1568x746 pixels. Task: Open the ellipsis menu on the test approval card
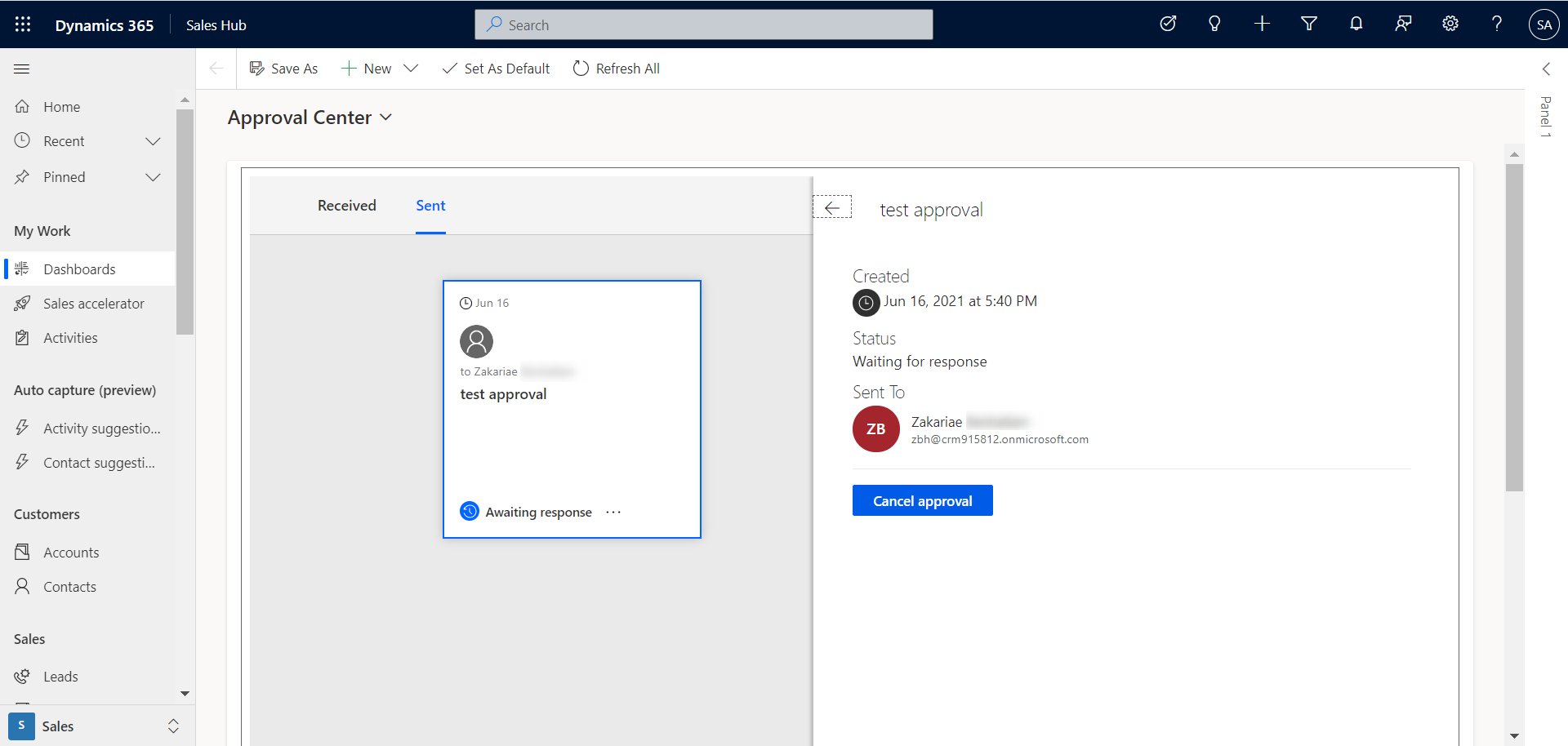tap(614, 511)
